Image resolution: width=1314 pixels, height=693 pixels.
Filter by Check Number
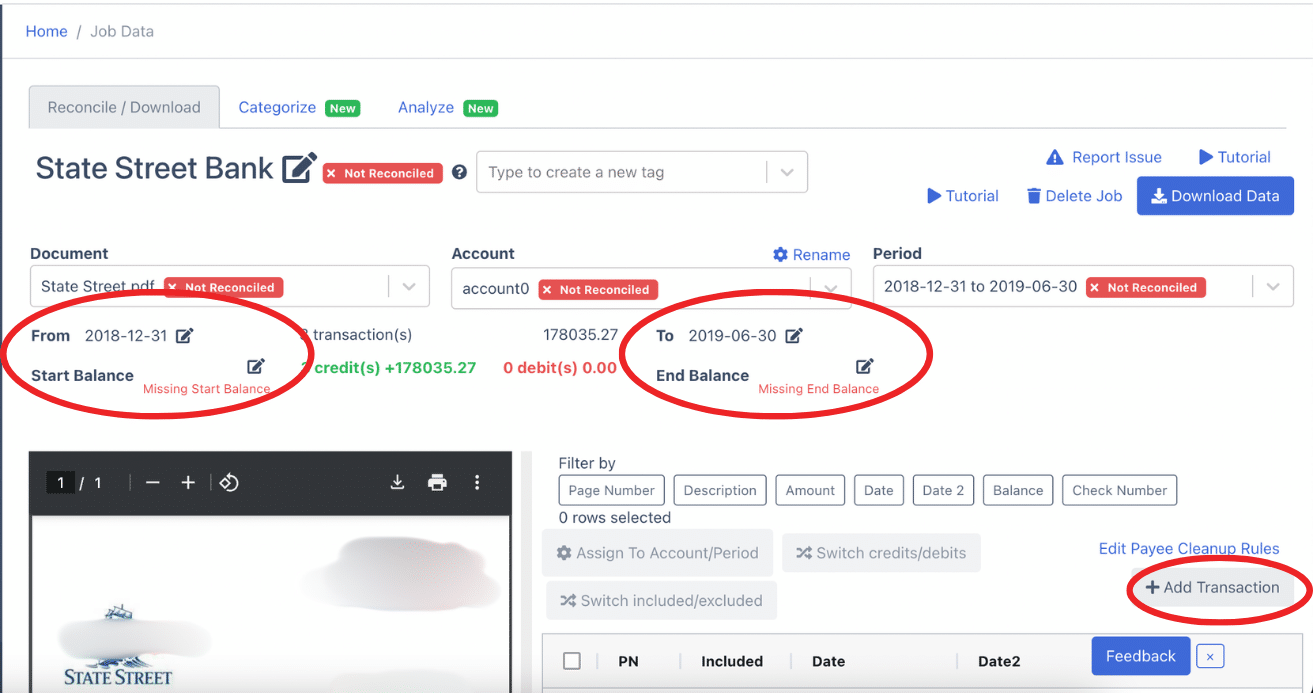click(1120, 490)
